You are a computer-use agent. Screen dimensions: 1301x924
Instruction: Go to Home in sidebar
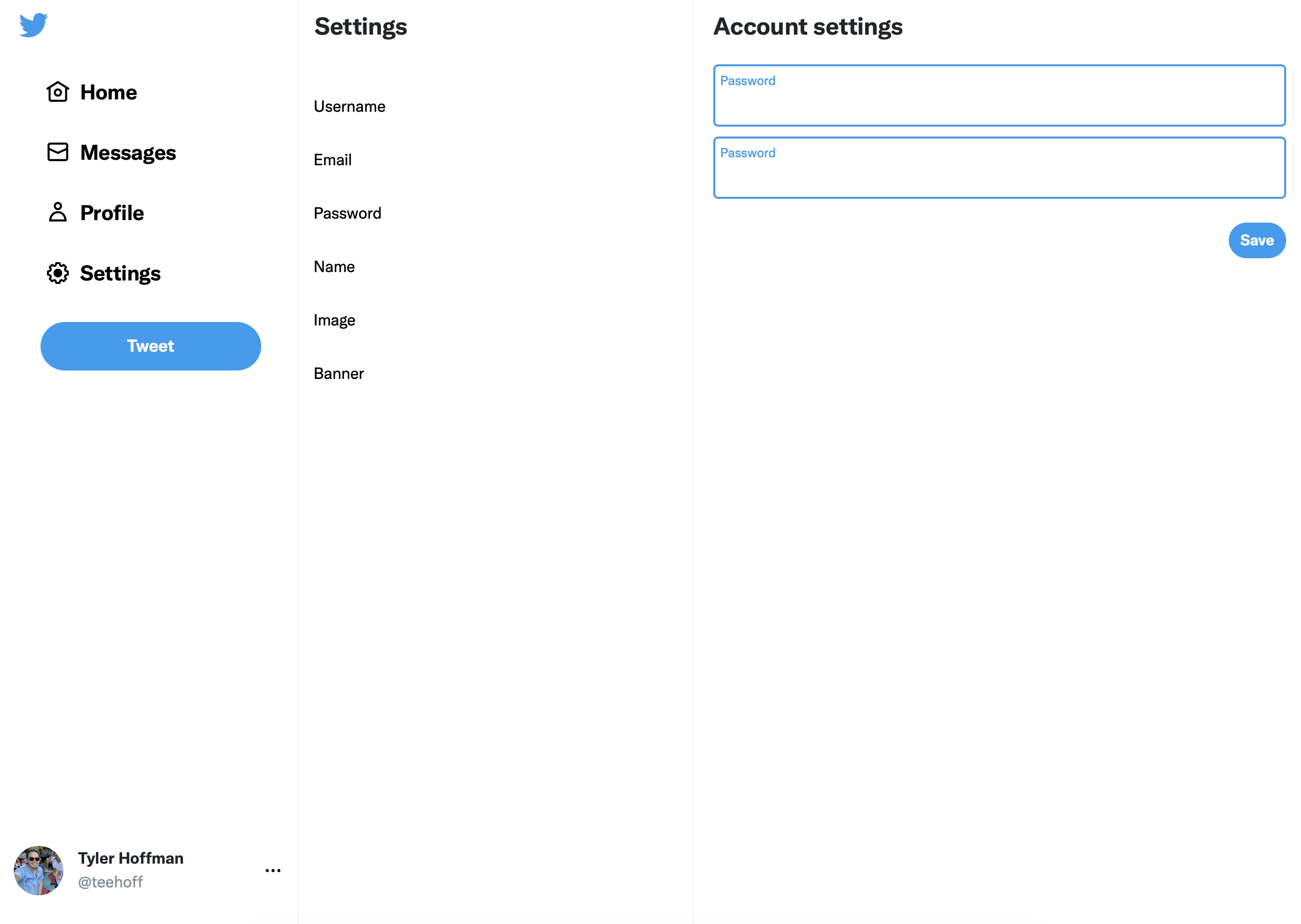click(x=108, y=92)
